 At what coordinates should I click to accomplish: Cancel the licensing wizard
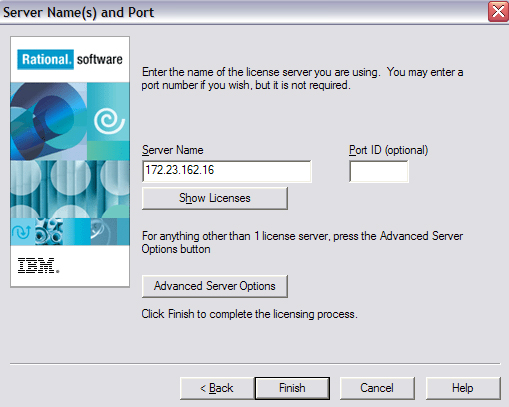(x=377, y=388)
